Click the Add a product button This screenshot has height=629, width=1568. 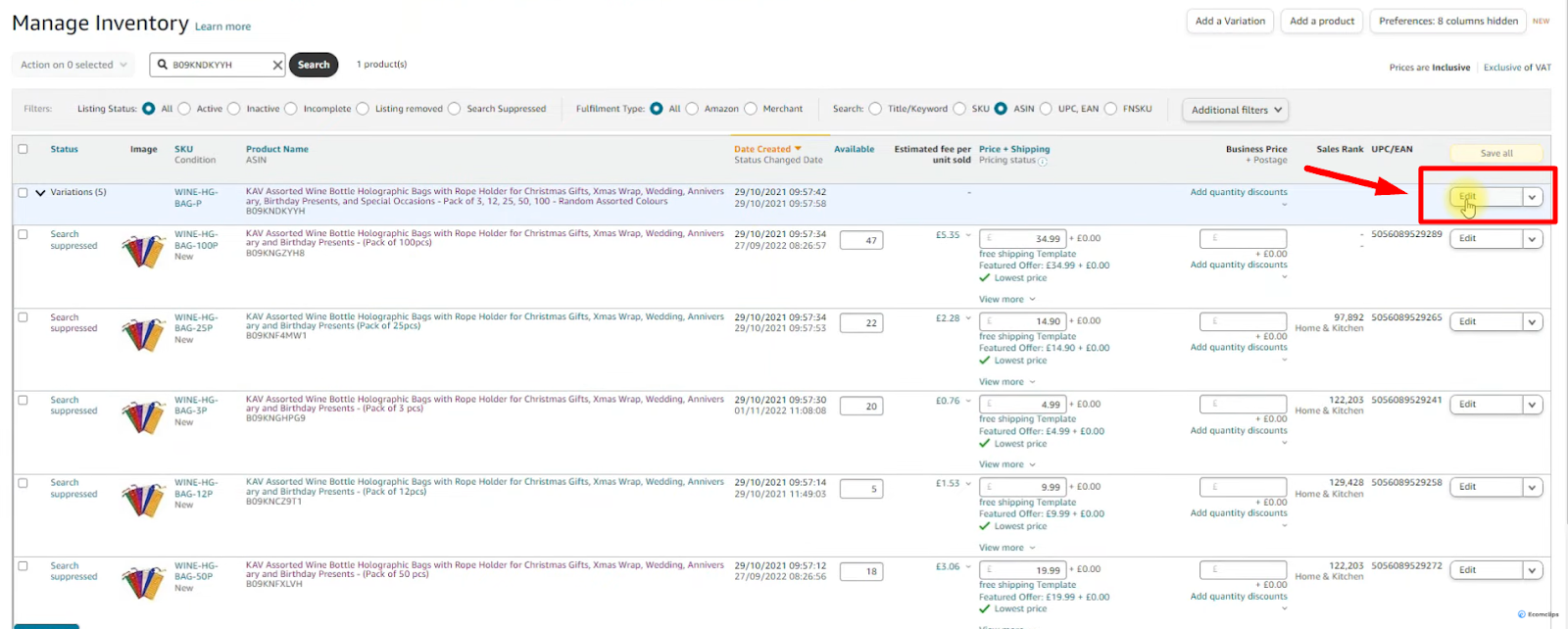(1322, 21)
